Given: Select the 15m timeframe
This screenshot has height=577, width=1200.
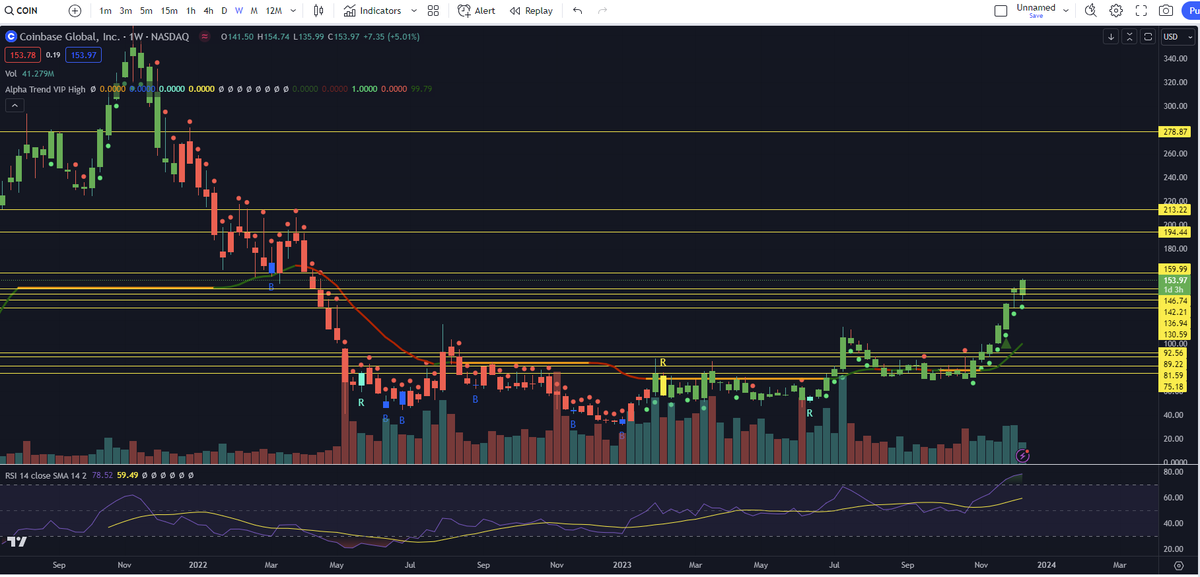Looking at the screenshot, I should (x=169, y=10).
